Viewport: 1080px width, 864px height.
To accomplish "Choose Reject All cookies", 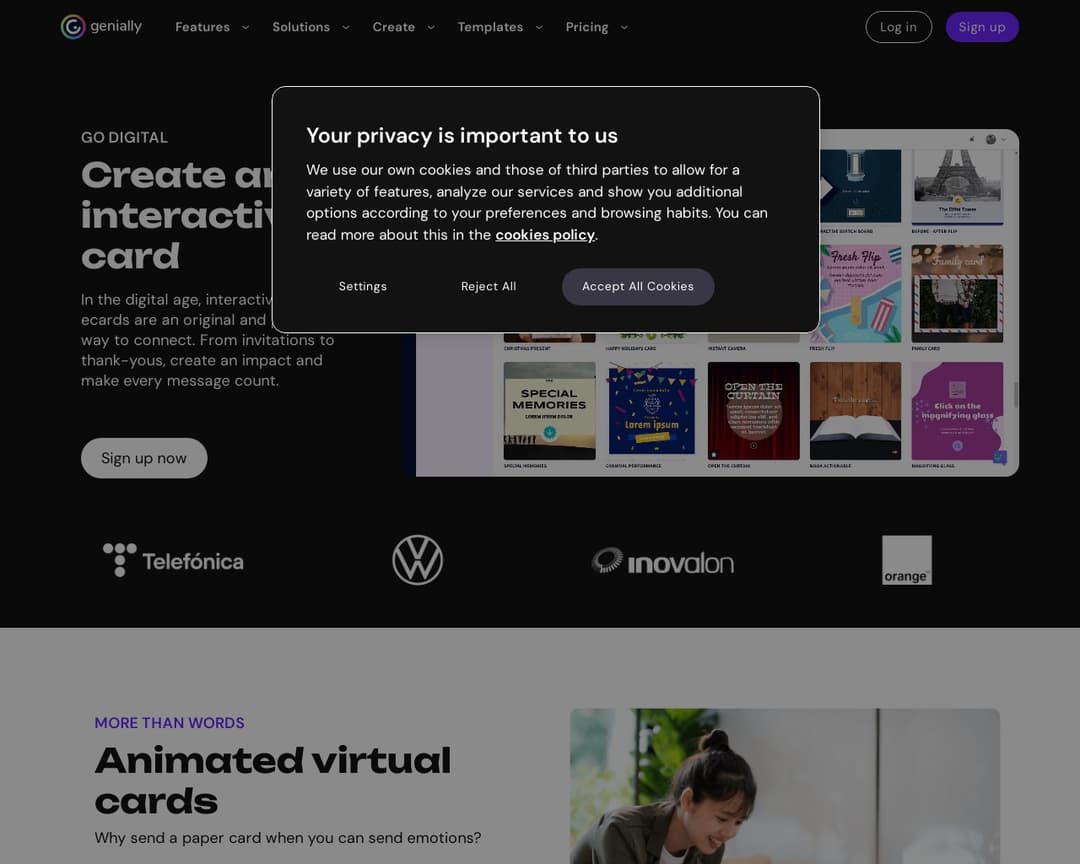I will (488, 286).
